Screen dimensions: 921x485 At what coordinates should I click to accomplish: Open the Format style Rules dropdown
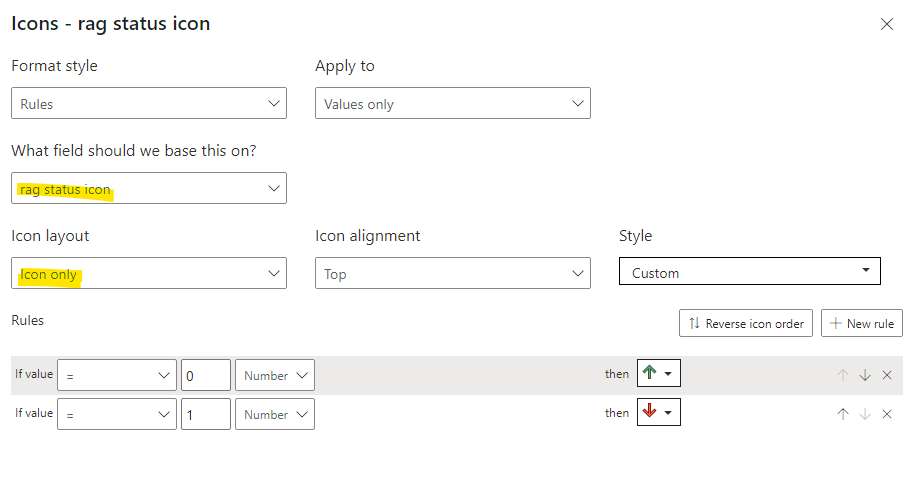(149, 103)
